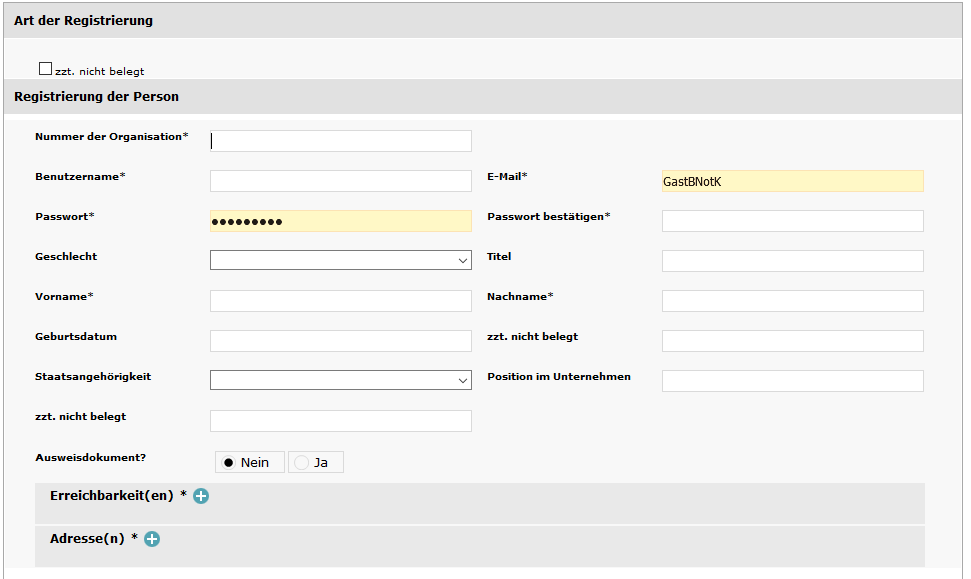The height and width of the screenshot is (579, 971).
Task: Click the Vorname input field
Action: [x=341, y=301]
